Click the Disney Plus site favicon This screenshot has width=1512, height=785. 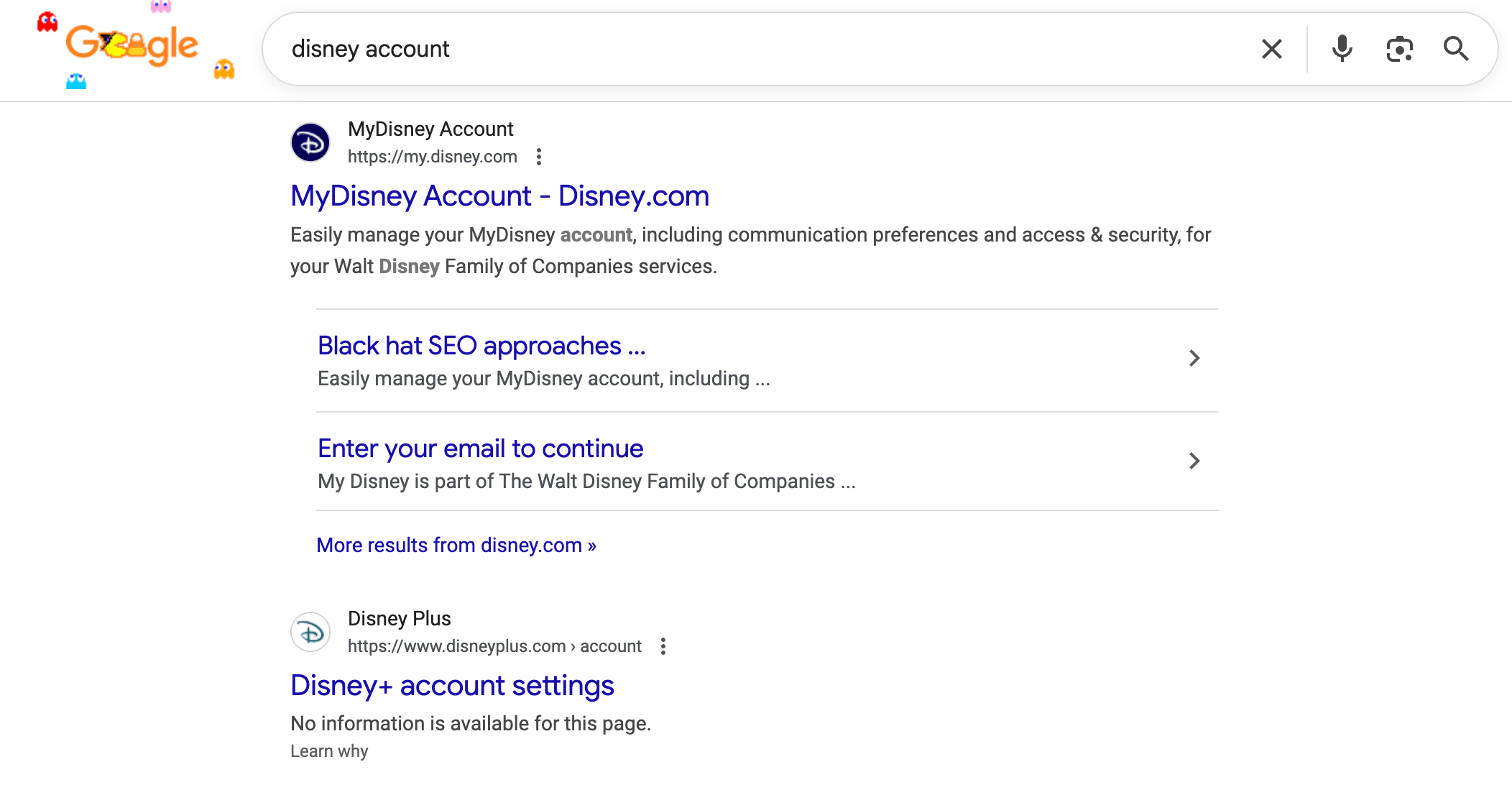click(x=310, y=632)
